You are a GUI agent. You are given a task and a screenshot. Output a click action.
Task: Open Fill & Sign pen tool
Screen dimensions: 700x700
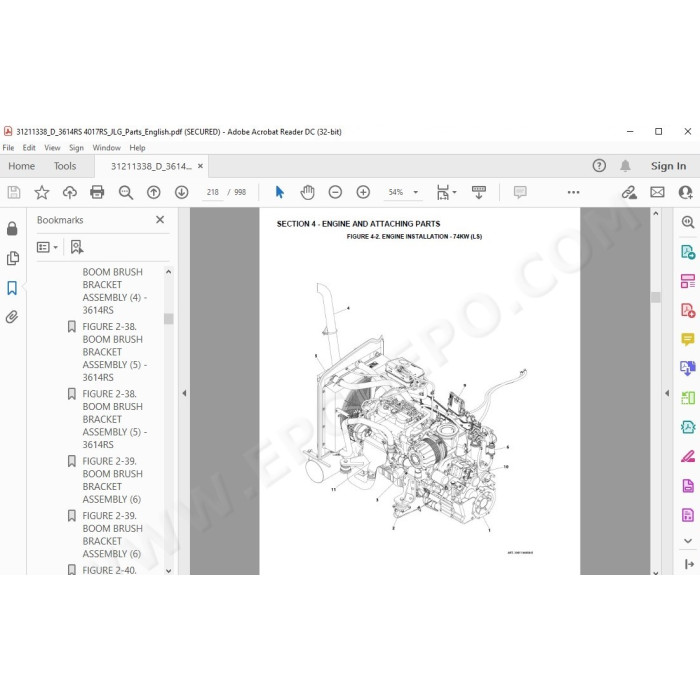[688, 456]
